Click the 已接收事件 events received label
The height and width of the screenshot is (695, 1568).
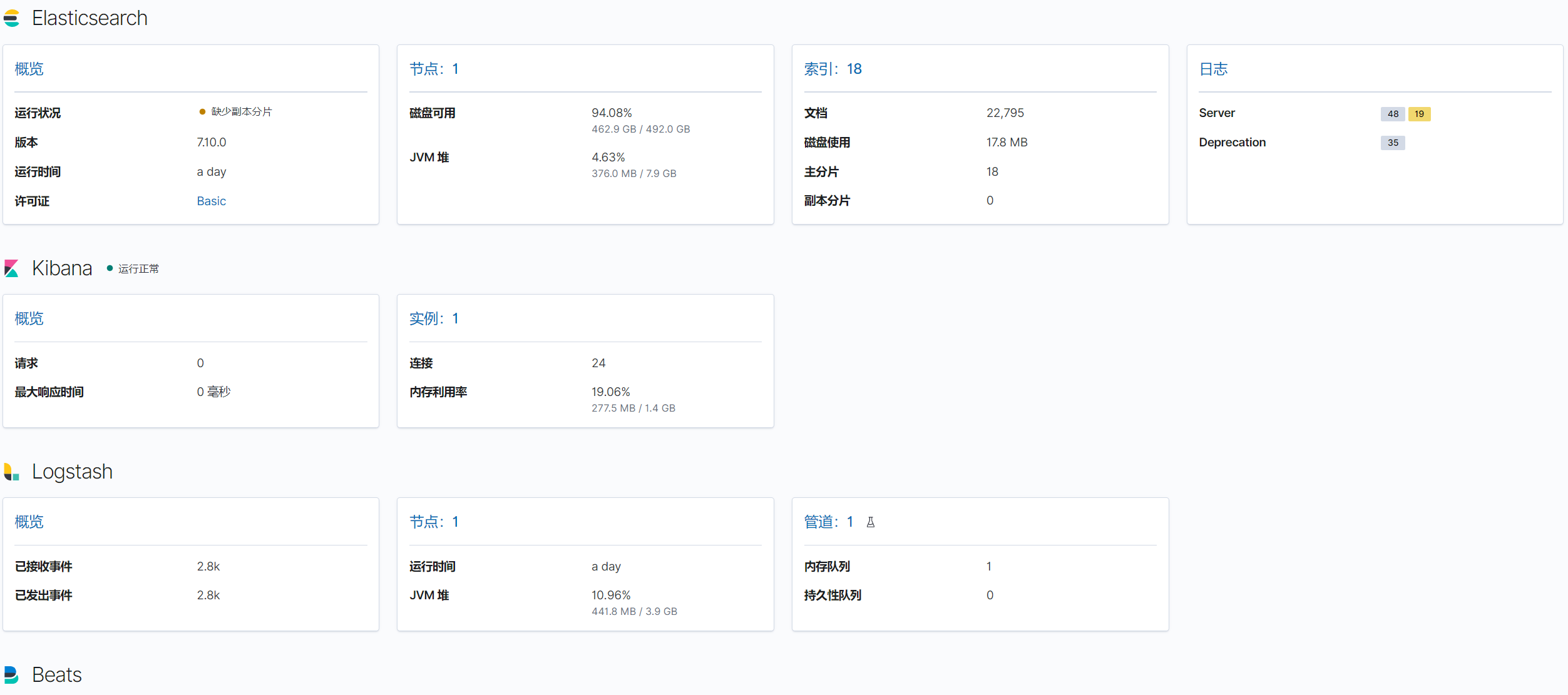[43, 566]
